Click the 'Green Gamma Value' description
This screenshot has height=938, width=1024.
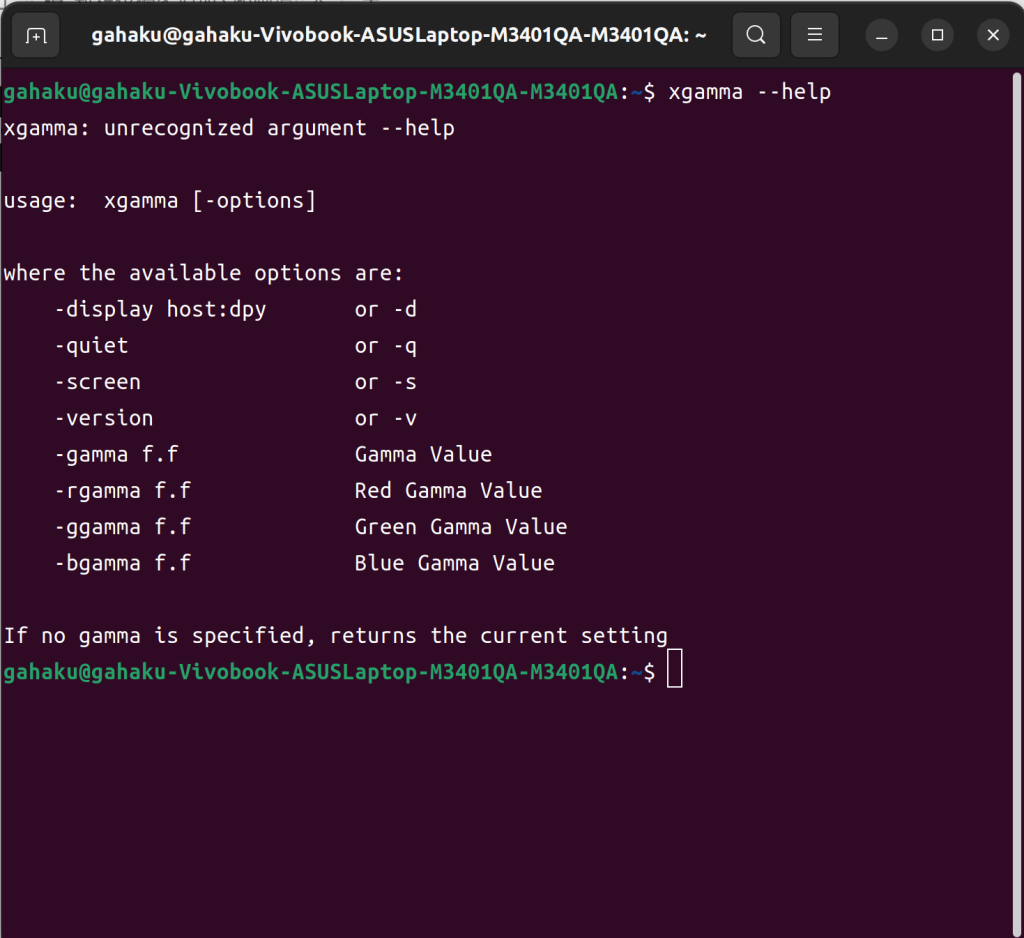460,527
